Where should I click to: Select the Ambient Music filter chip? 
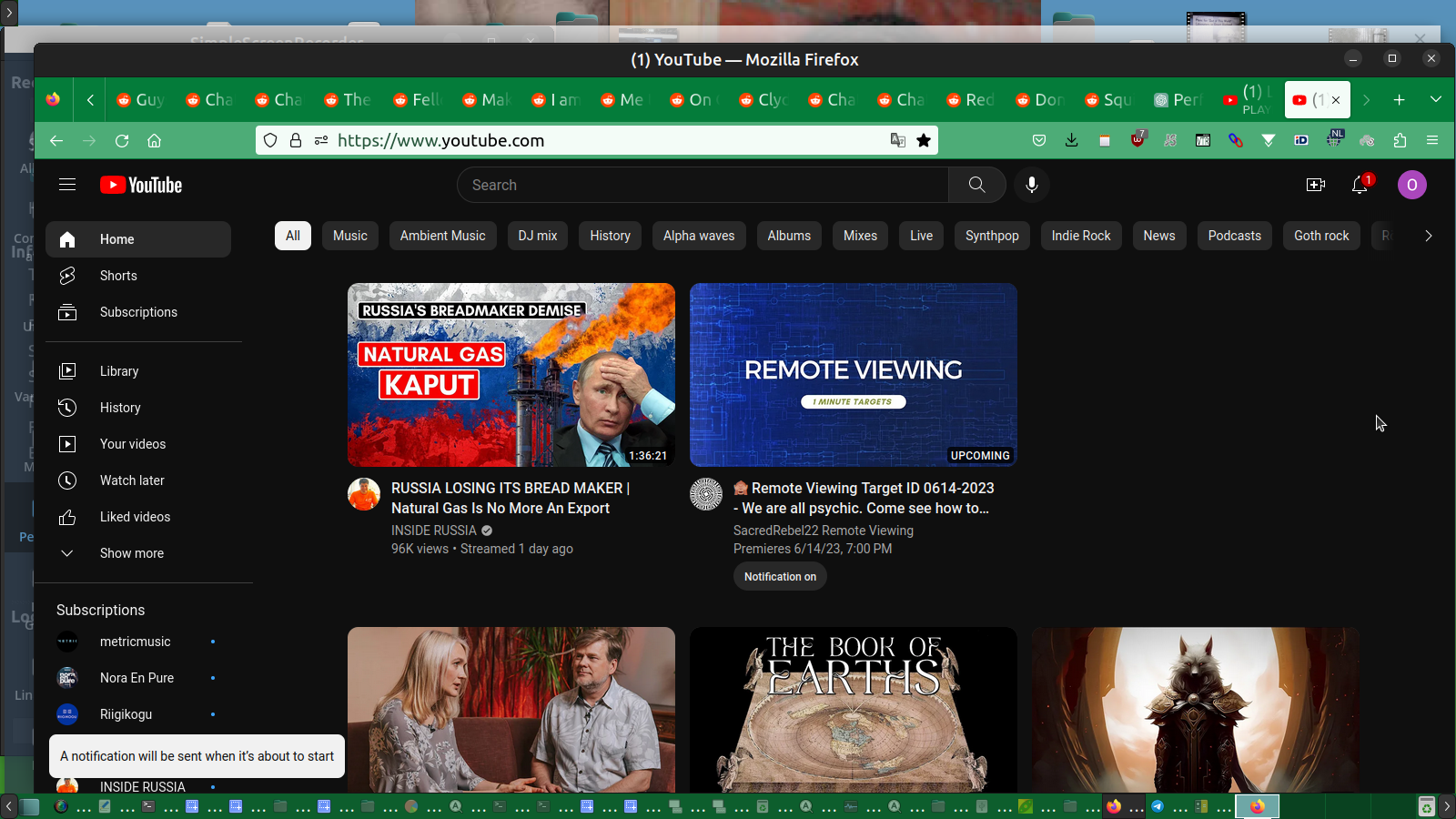(443, 236)
